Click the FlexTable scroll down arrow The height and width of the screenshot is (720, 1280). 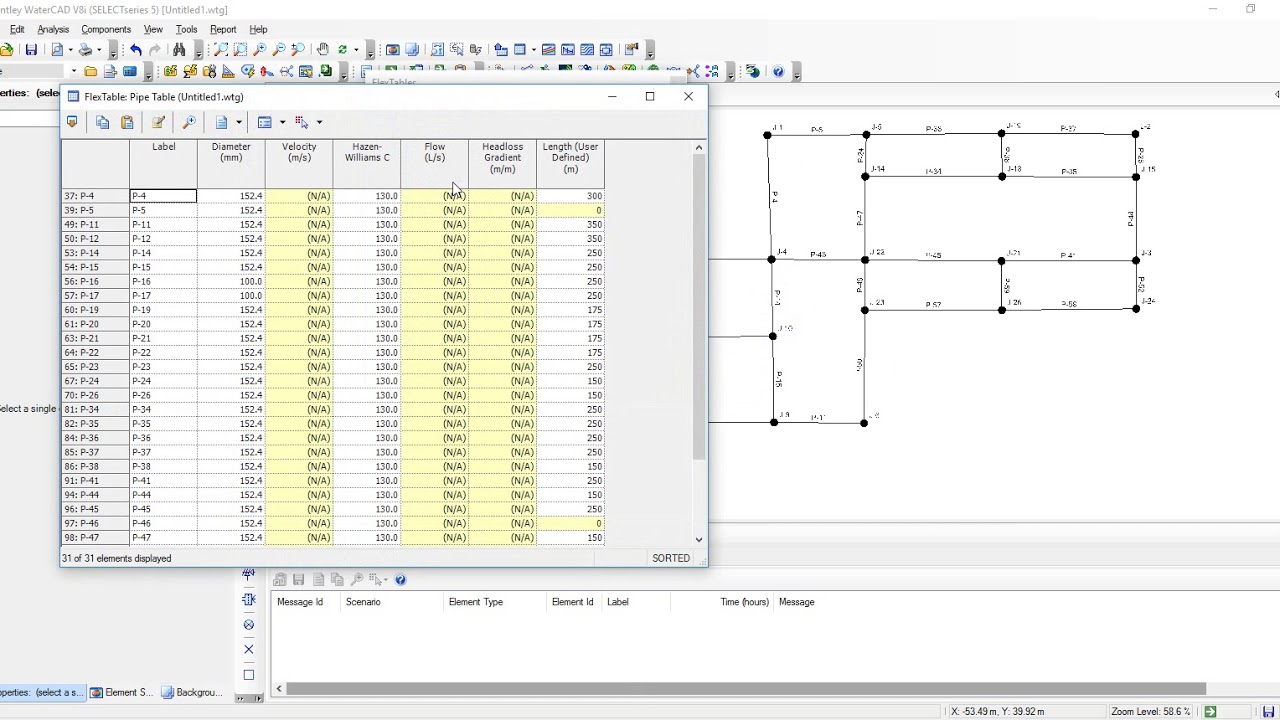(x=699, y=539)
